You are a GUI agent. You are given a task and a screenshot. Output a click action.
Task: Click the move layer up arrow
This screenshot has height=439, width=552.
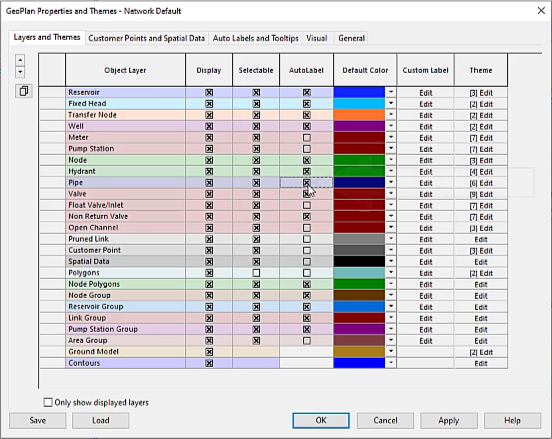(x=20, y=60)
